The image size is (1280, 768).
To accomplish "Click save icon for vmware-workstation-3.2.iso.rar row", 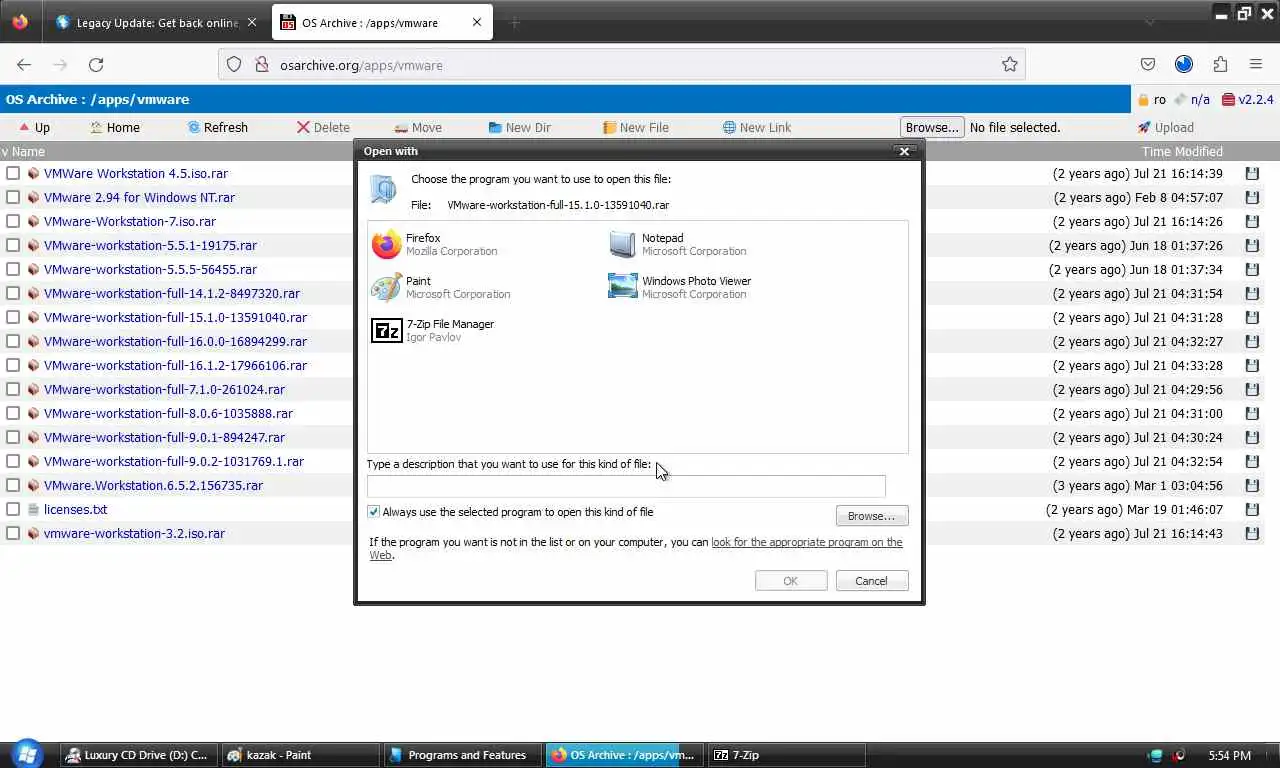I will coord(1252,533).
